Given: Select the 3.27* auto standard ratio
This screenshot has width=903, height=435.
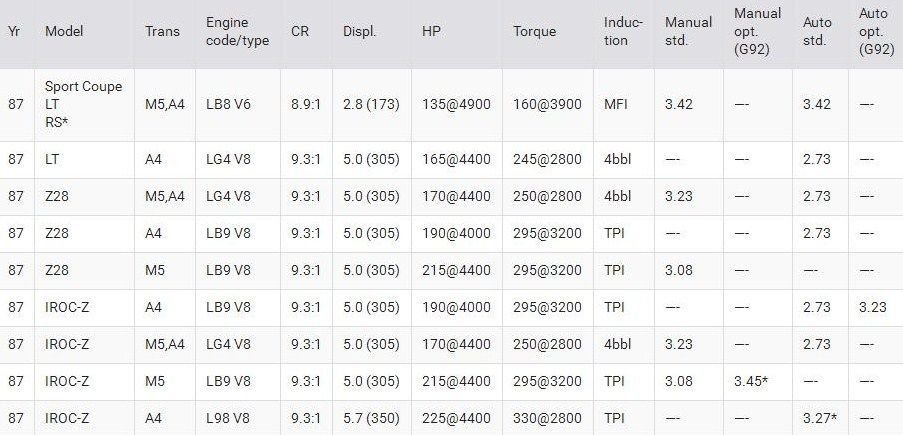Looking at the screenshot, I should (820, 418).
